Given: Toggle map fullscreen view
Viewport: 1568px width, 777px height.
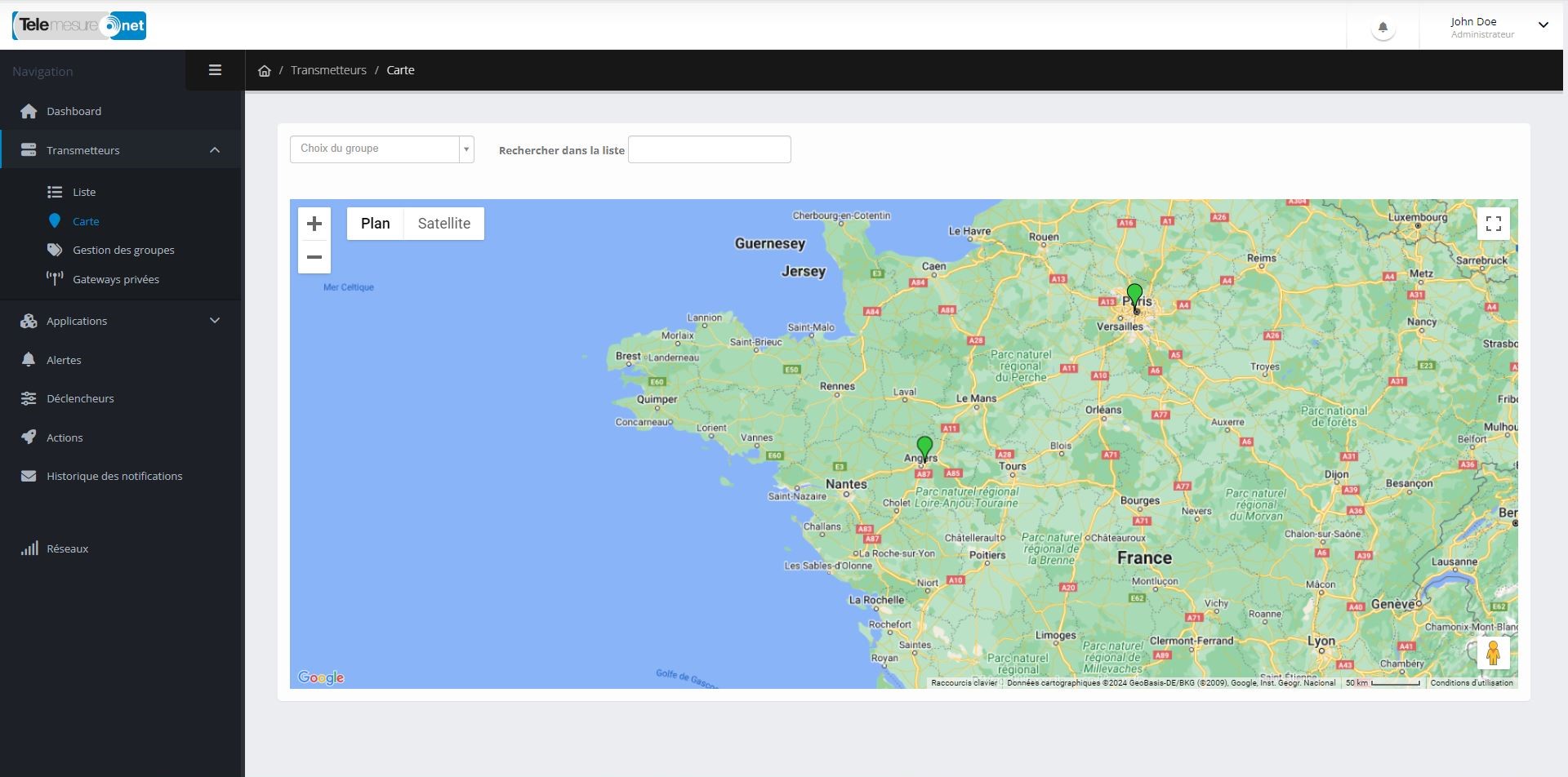Looking at the screenshot, I should (x=1494, y=224).
